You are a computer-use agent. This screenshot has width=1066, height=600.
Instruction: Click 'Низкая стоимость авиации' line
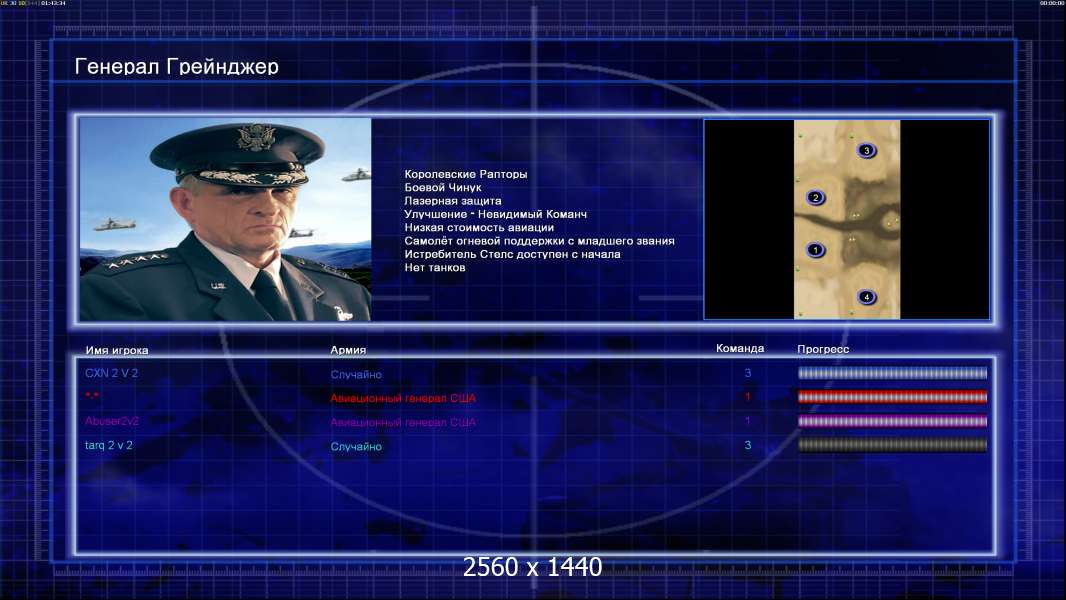coord(479,228)
